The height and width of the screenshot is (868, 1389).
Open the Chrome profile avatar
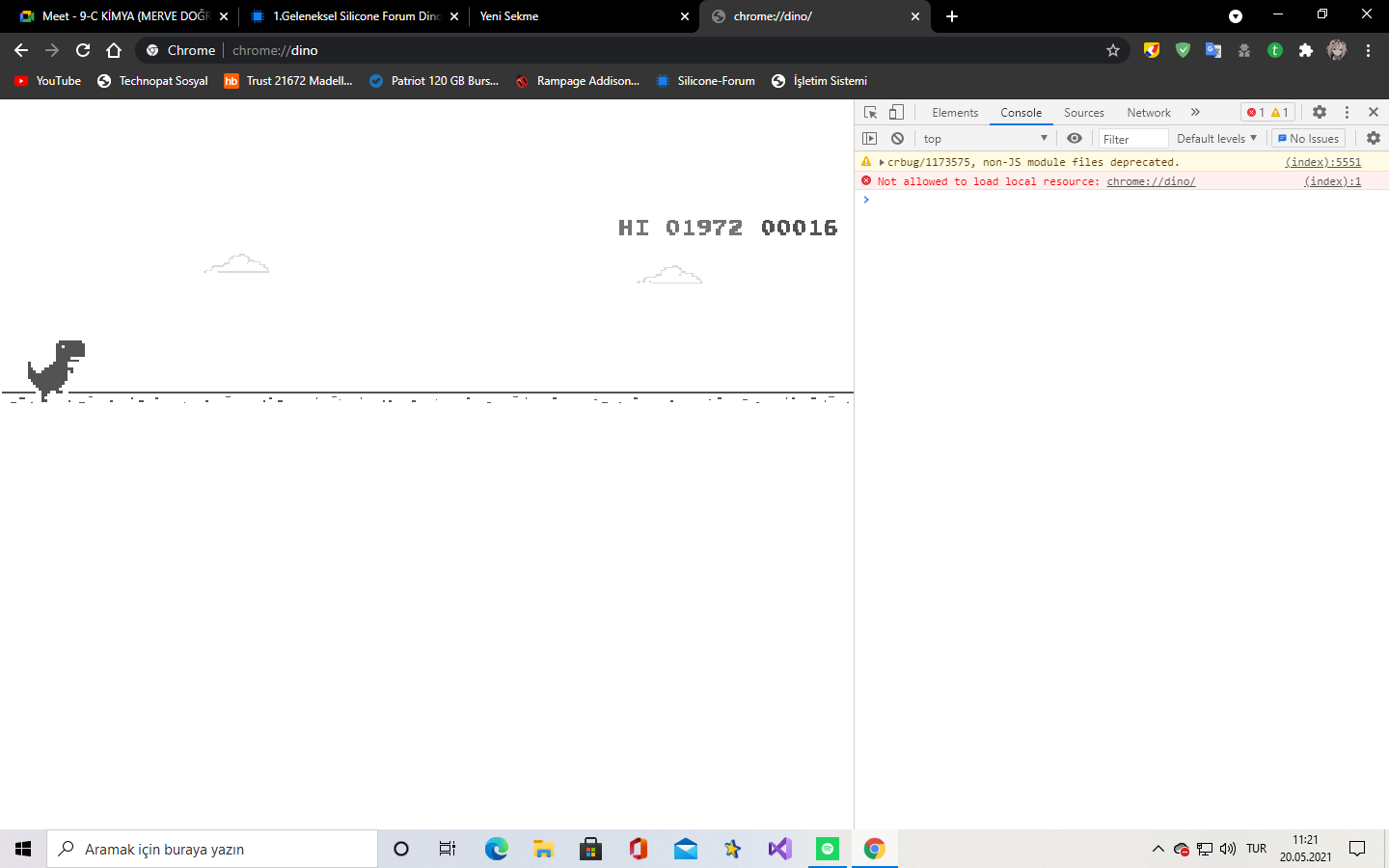(1336, 50)
